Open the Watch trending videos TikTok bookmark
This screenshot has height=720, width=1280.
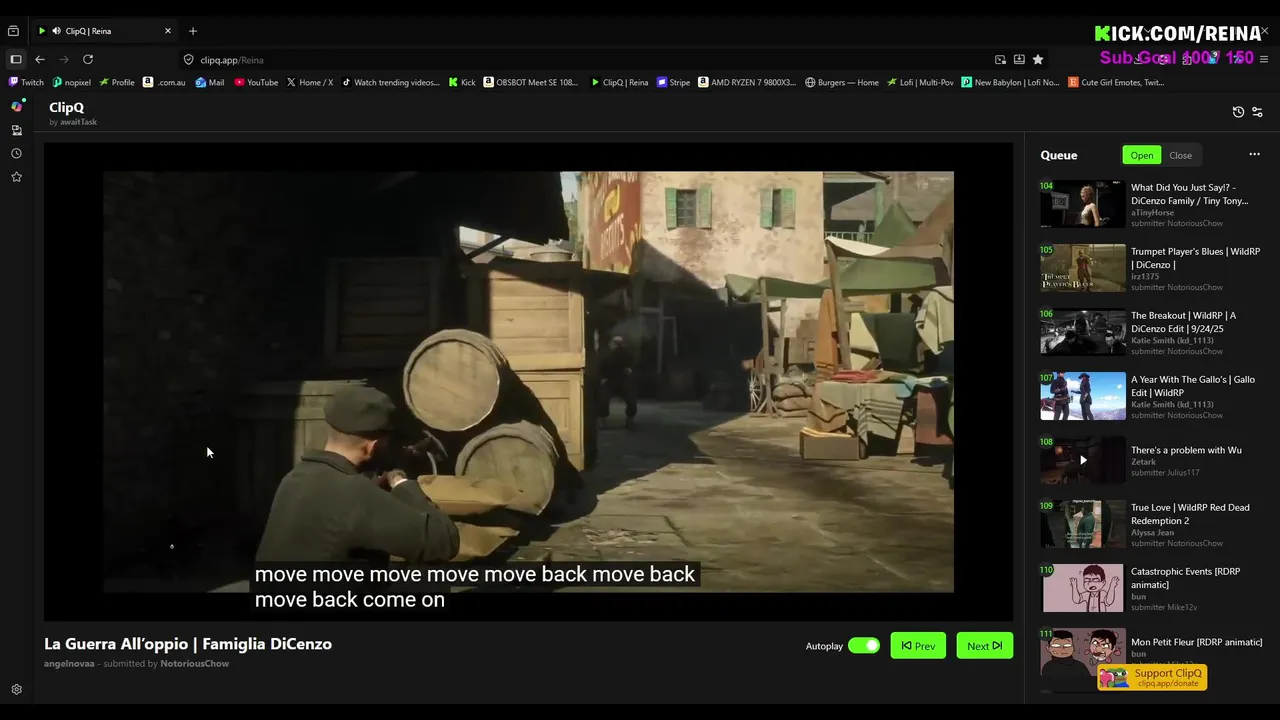[391, 83]
